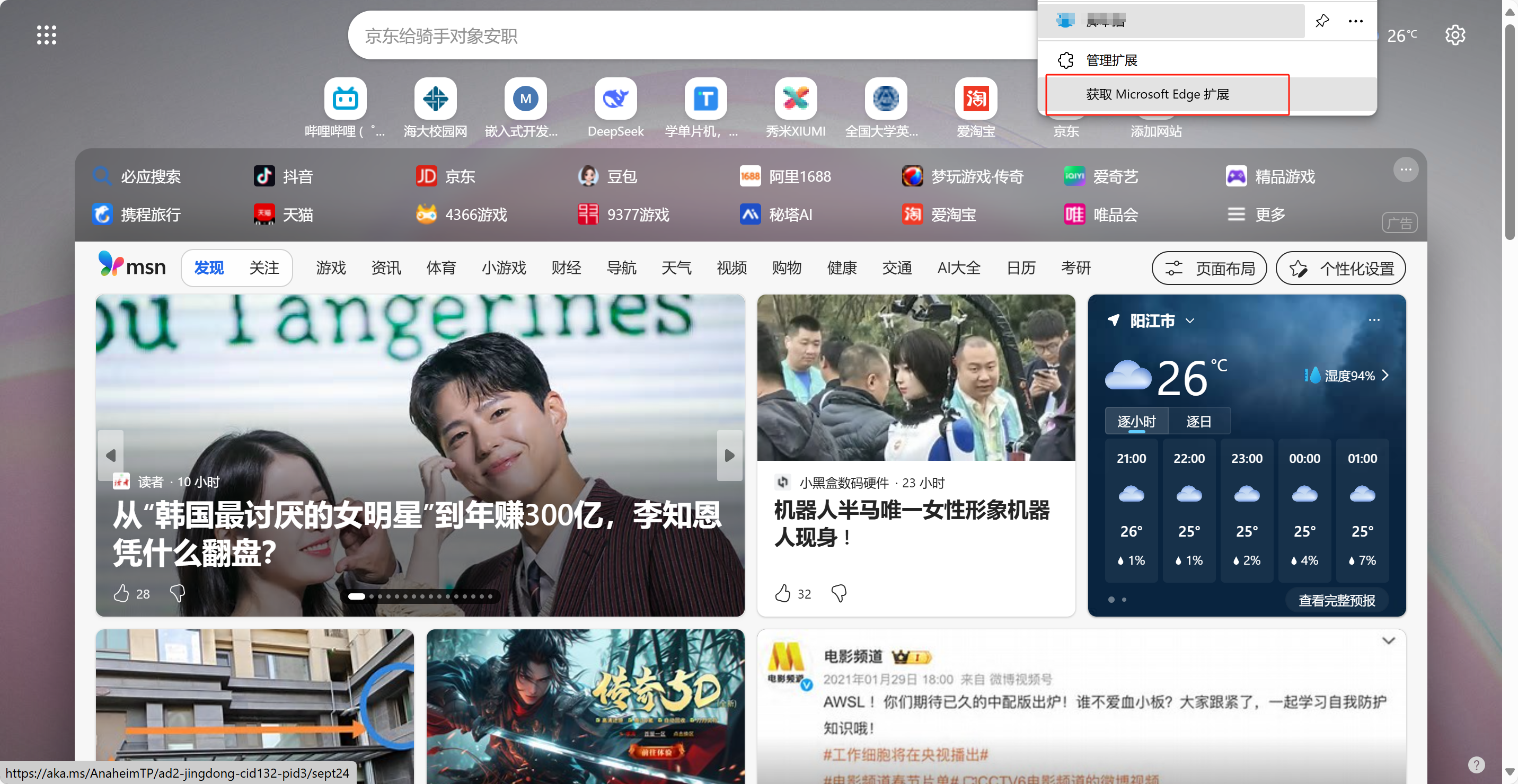Dislike the 李知恩 carousel story
Screen dimensions: 1518x784
point(178,593)
